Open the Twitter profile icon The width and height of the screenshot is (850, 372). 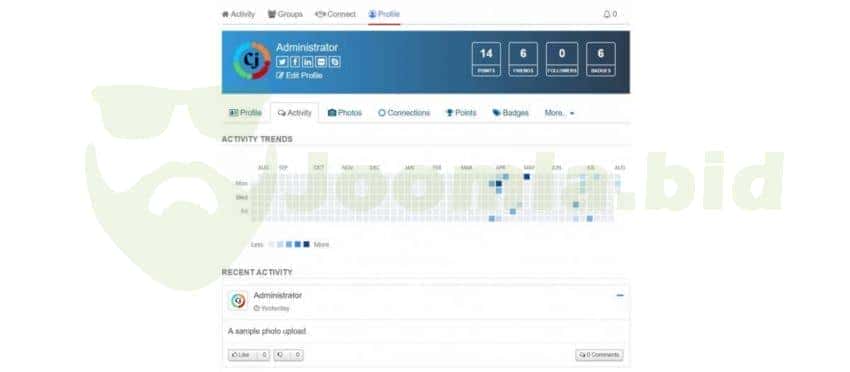pyautogui.click(x=281, y=62)
